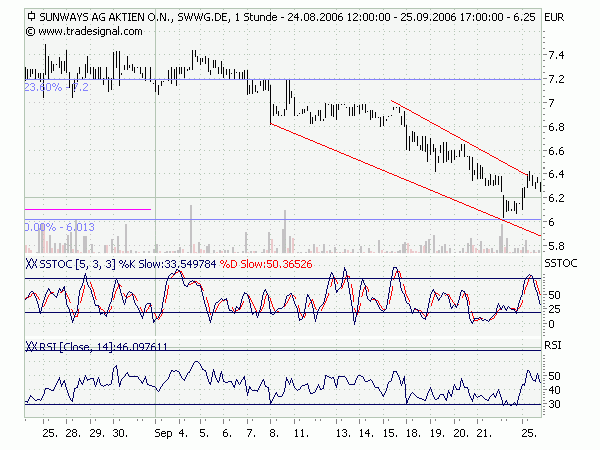This screenshot has width=600, height=450.
Task: Click the 14. date label
Action: [366, 433]
